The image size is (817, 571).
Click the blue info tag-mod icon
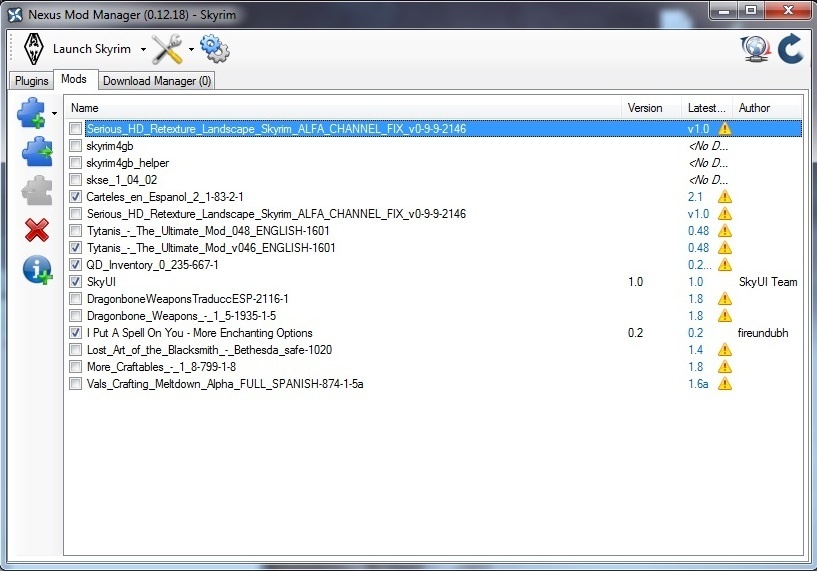pos(37,269)
